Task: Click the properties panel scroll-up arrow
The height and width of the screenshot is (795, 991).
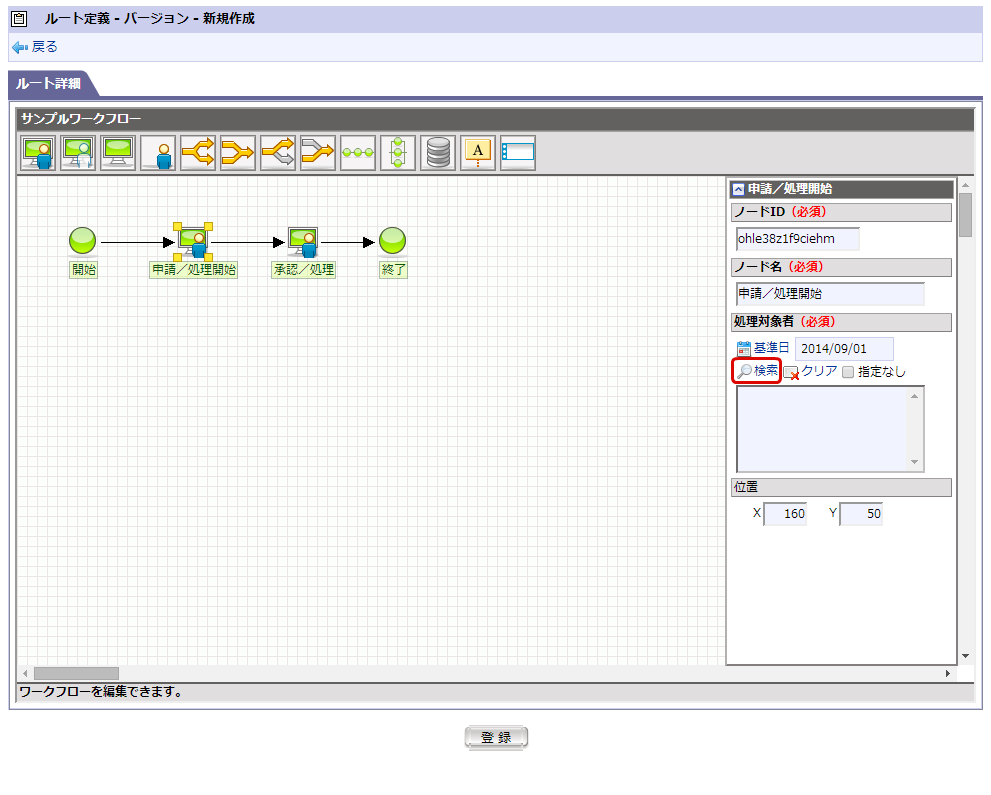Action: point(965,185)
